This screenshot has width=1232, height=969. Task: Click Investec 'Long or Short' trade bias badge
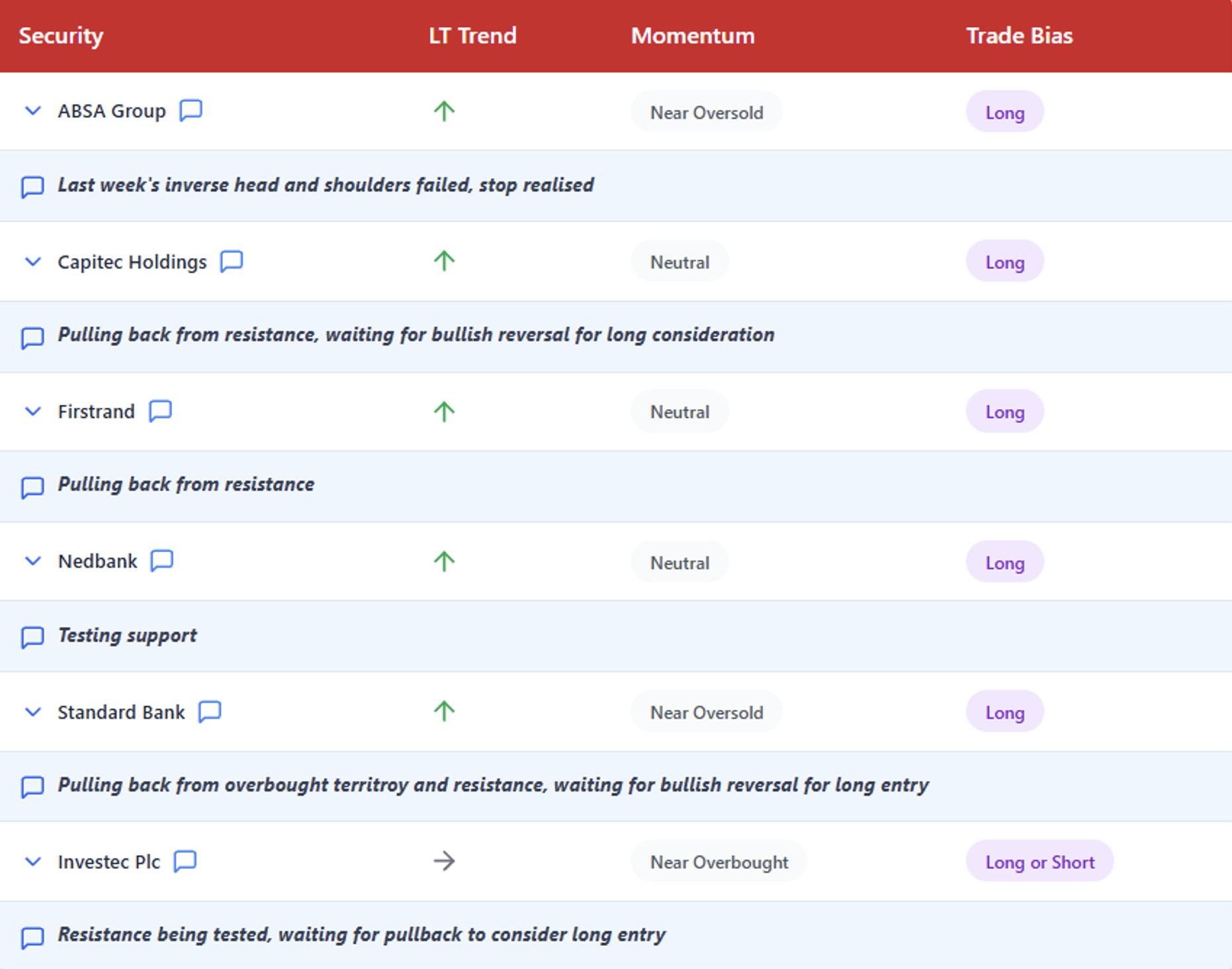pyautogui.click(x=1040, y=862)
